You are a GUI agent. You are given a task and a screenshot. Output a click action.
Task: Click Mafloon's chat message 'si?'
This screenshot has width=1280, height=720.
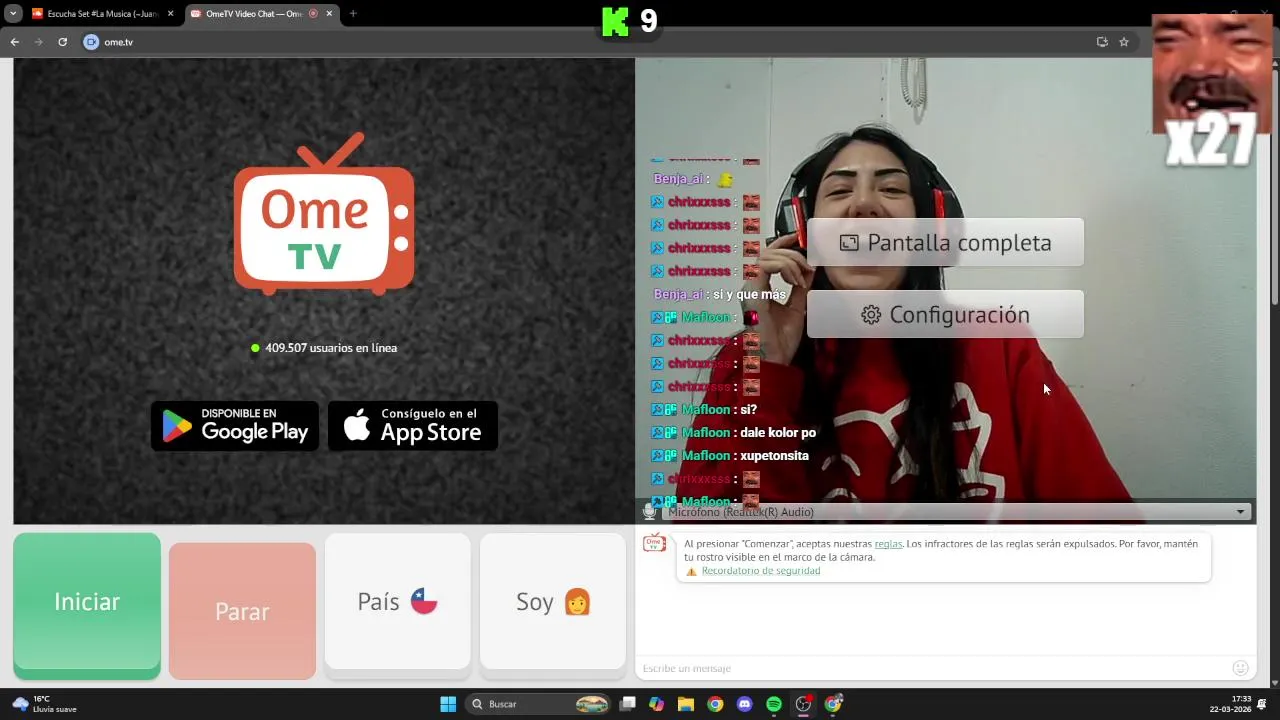click(x=749, y=410)
